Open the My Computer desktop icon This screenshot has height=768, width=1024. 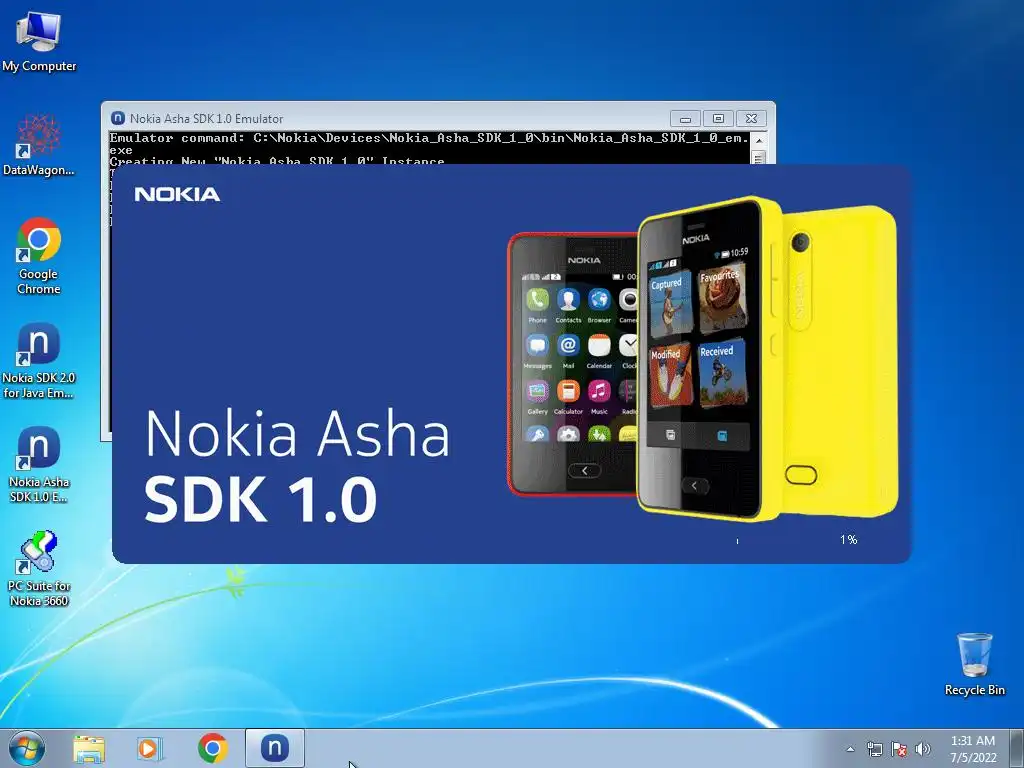coord(39,41)
